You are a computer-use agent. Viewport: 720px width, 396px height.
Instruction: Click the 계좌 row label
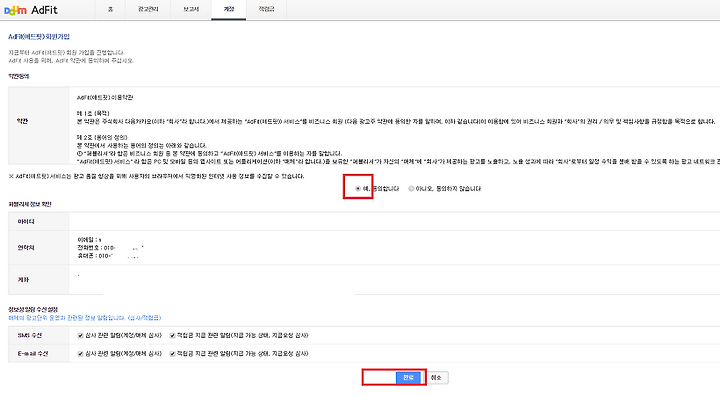pyautogui.click(x=23, y=279)
